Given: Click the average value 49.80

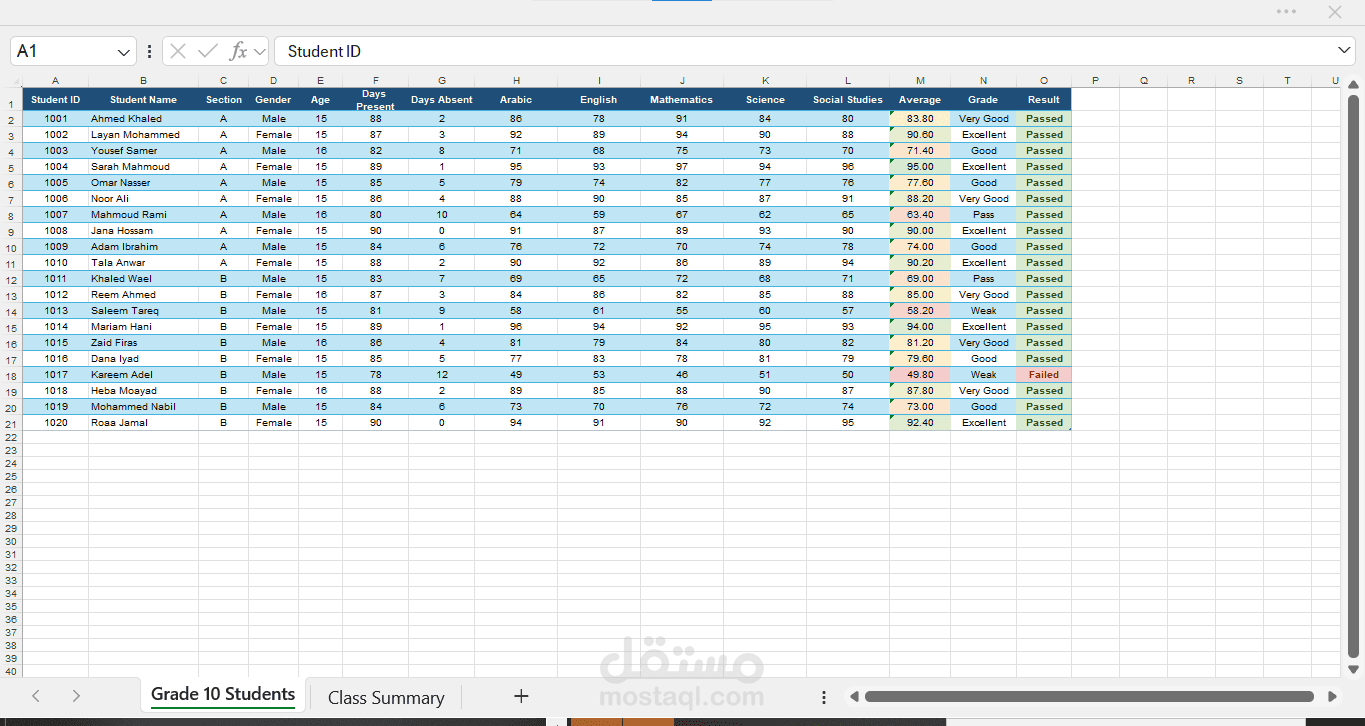Looking at the screenshot, I should click(920, 375).
